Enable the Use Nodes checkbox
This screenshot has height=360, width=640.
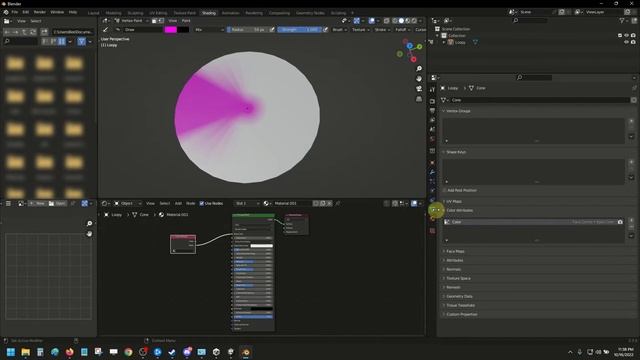[202, 203]
